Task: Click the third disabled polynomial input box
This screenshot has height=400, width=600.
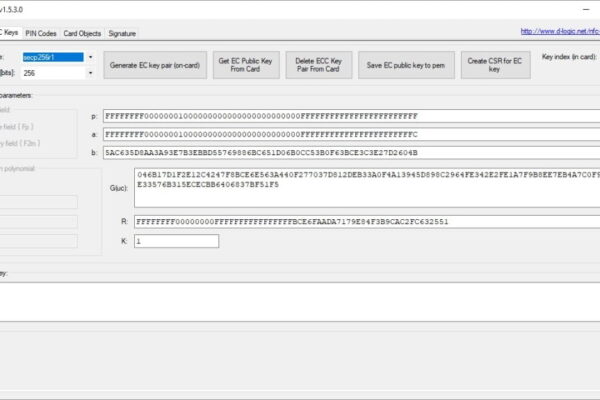Action: (x=38, y=241)
